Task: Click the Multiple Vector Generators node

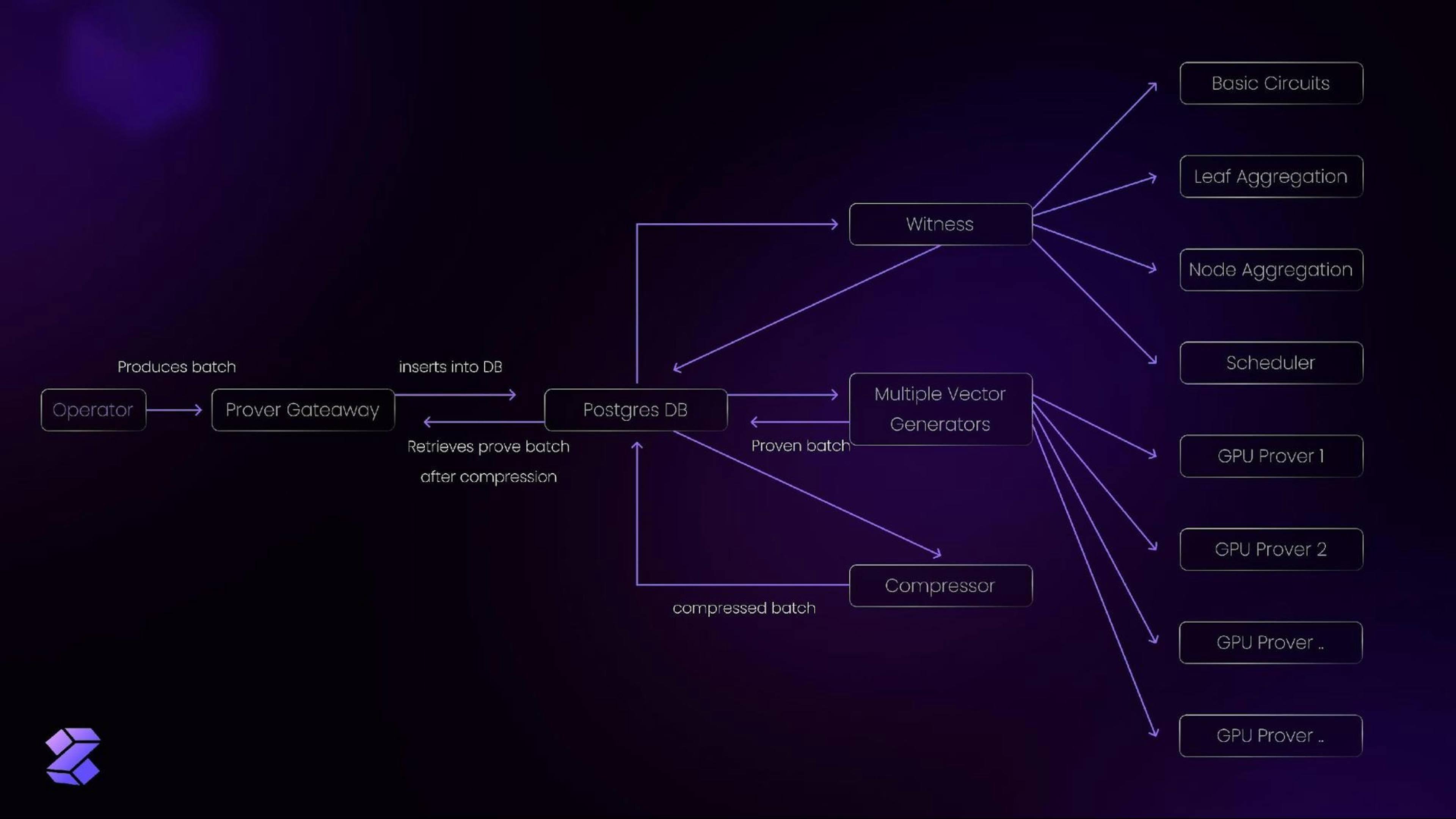Action: coord(939,408)
